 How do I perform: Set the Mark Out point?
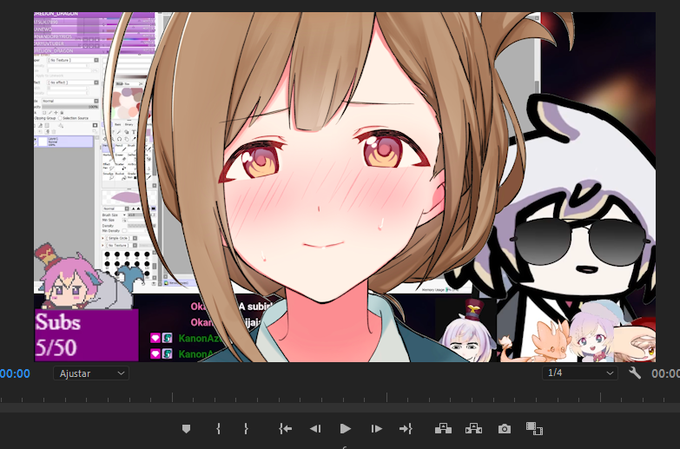[x=246, y=429]
